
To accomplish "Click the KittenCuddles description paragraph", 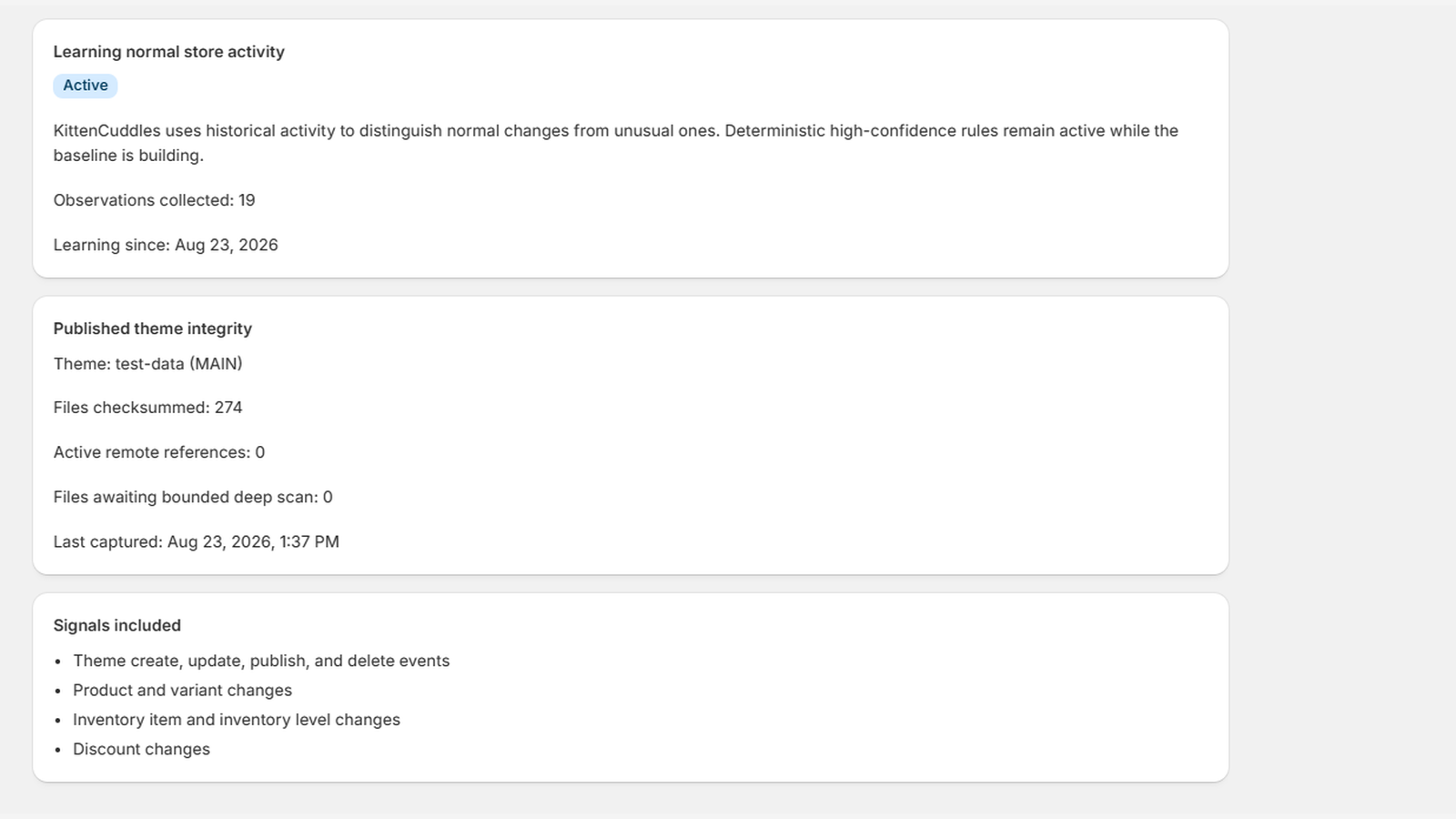I will (616, 143).
